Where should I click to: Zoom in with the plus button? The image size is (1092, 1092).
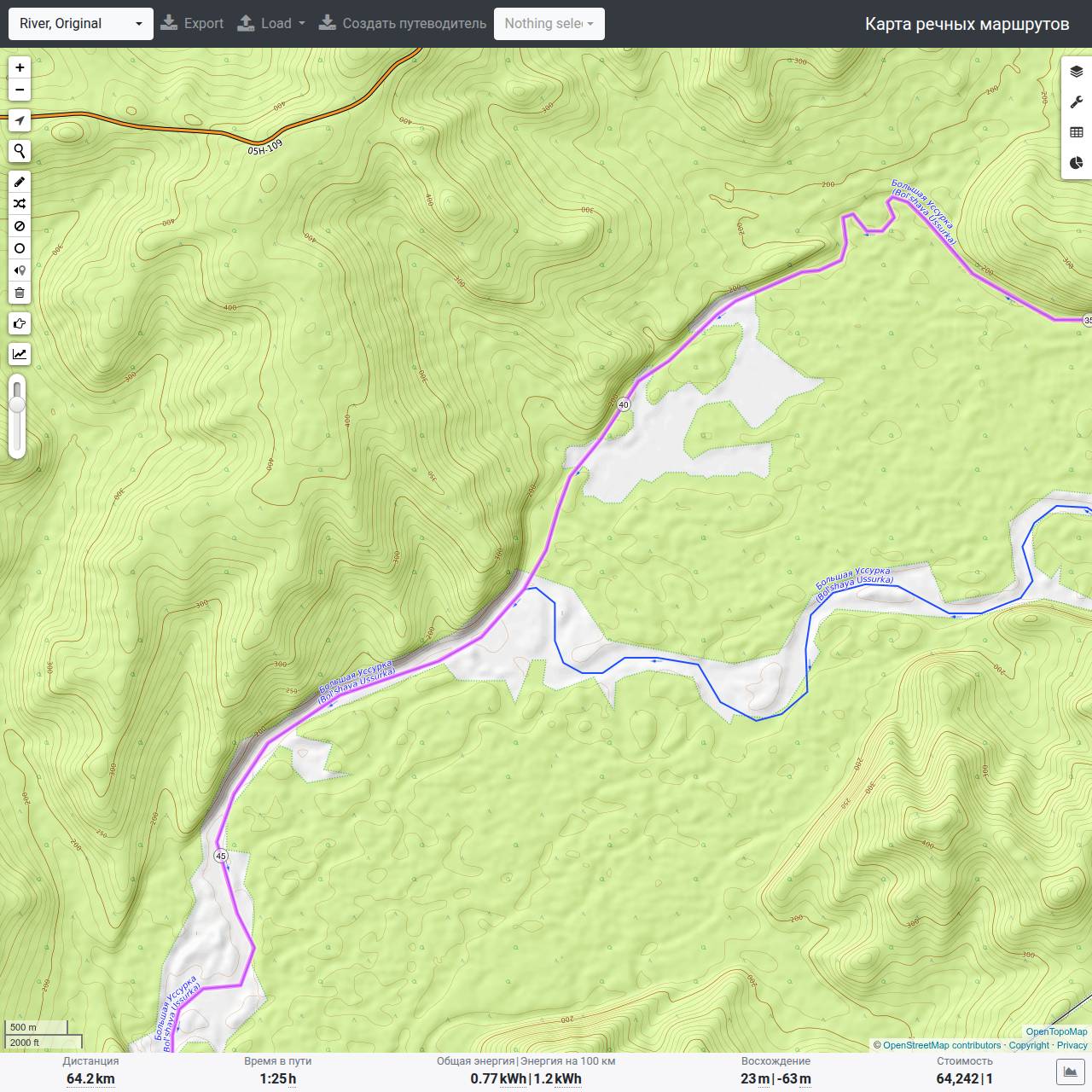tap(19, 67)
